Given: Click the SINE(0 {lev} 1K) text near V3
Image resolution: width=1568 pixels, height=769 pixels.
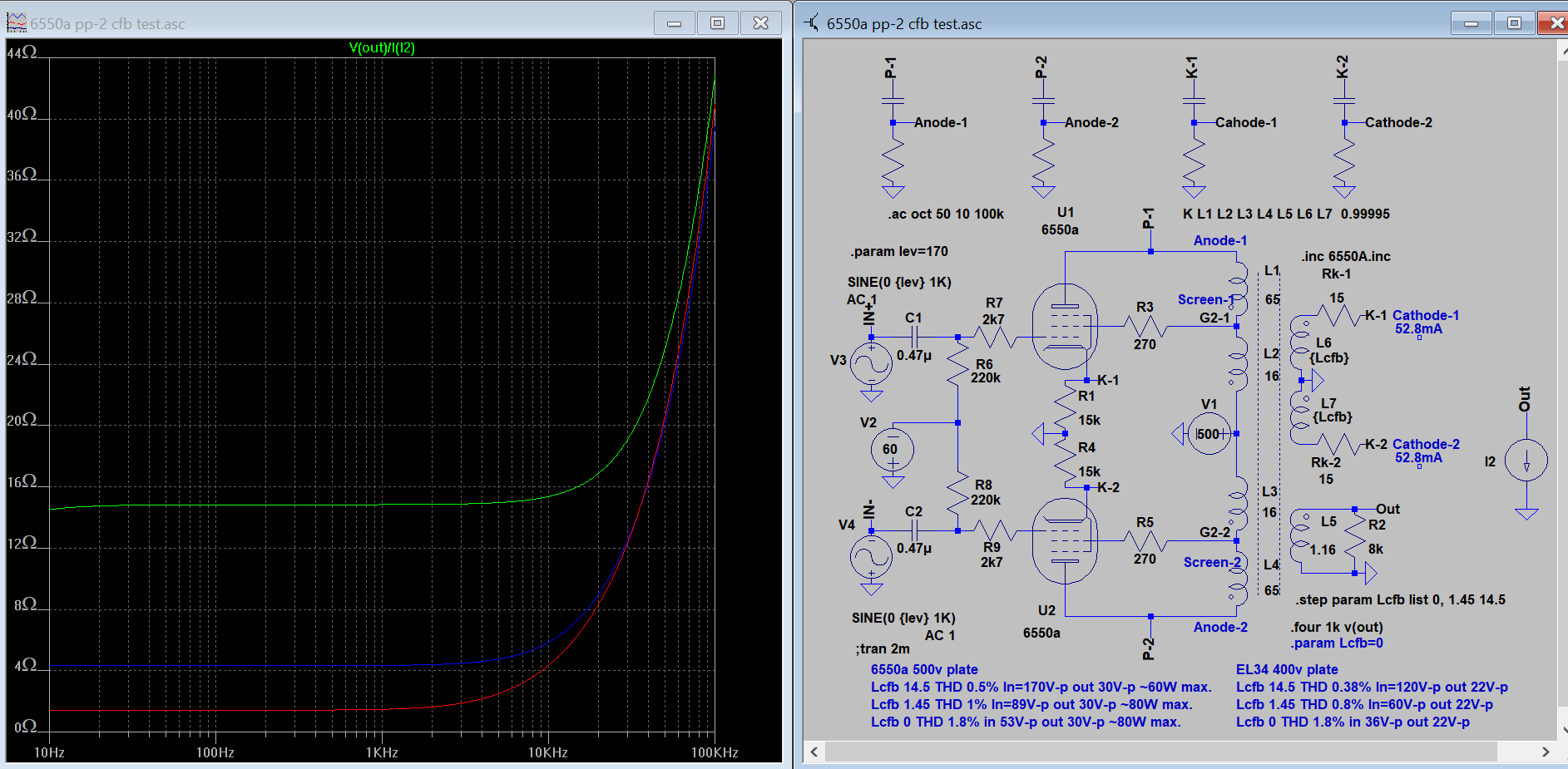Looking at the screenshot, I should pos(899,282).
